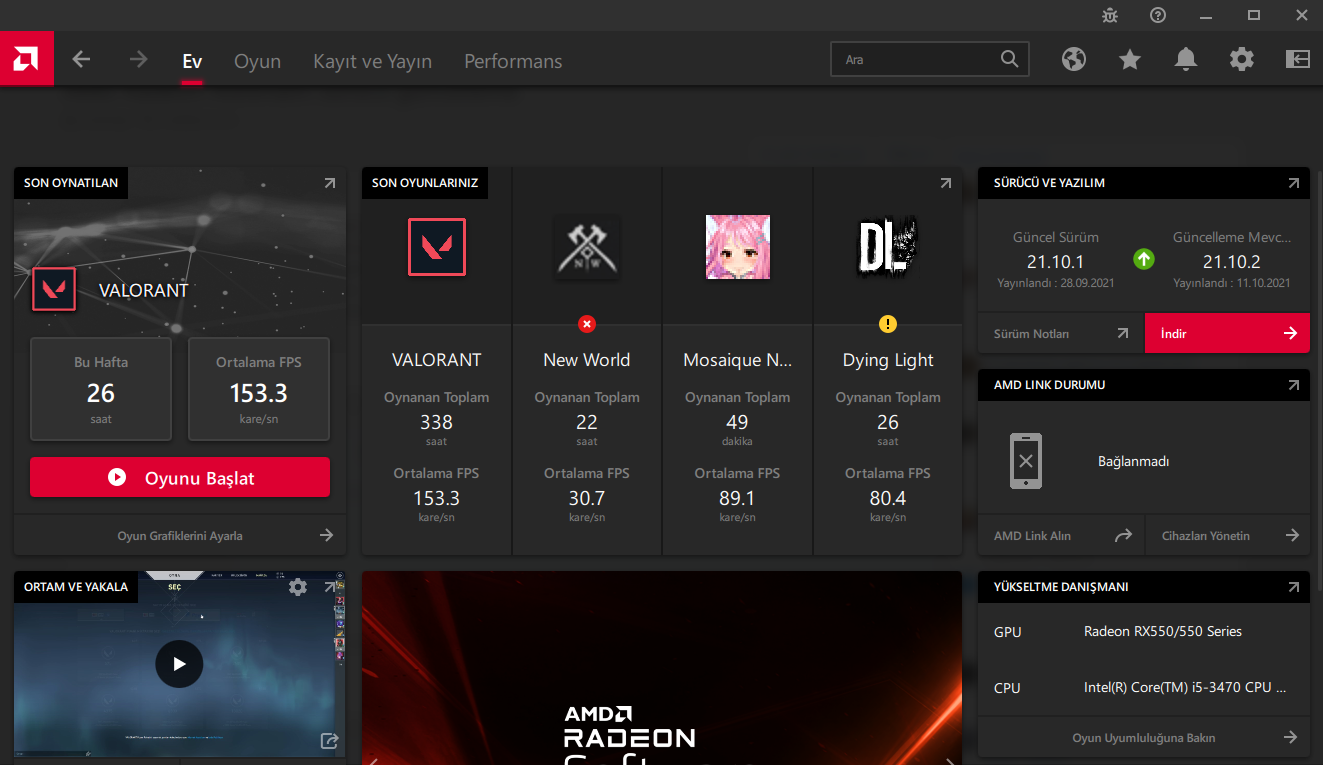This screenshot has width=1323, height=765.
Task: Click the New World game title
Action: (587, 360)
